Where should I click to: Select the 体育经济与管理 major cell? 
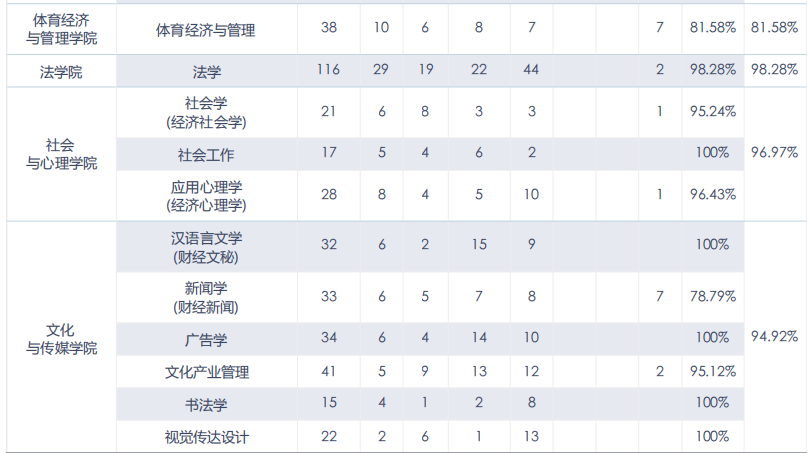tap(206, 29)
